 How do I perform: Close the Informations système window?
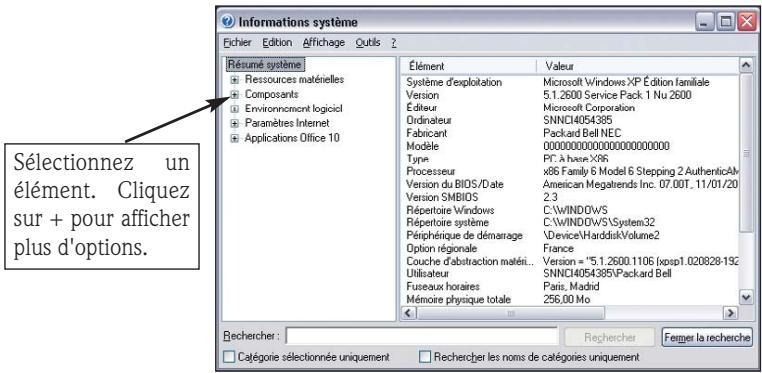tap(746, 22)
